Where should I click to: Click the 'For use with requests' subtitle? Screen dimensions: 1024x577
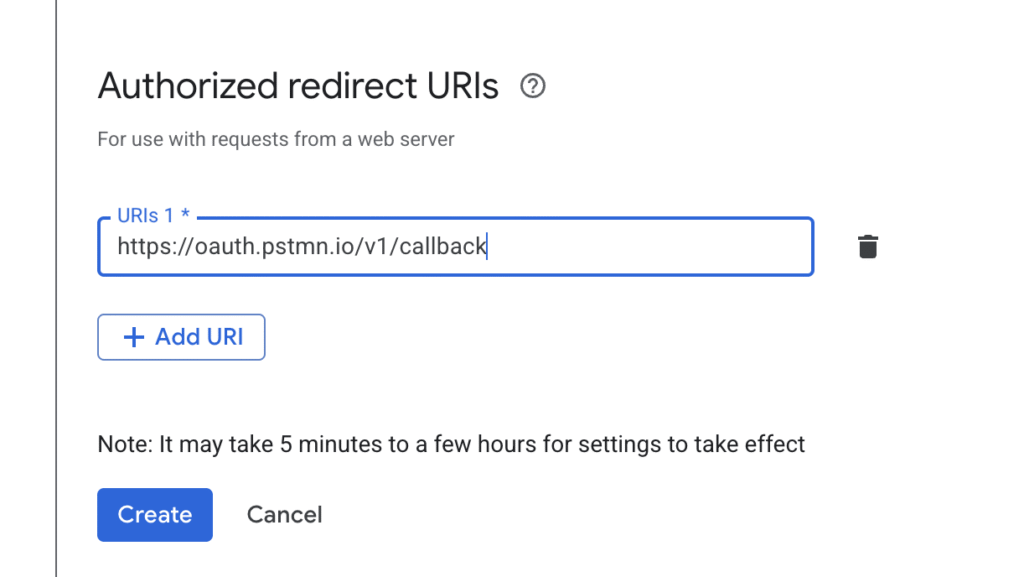click(x=276, y=139)
